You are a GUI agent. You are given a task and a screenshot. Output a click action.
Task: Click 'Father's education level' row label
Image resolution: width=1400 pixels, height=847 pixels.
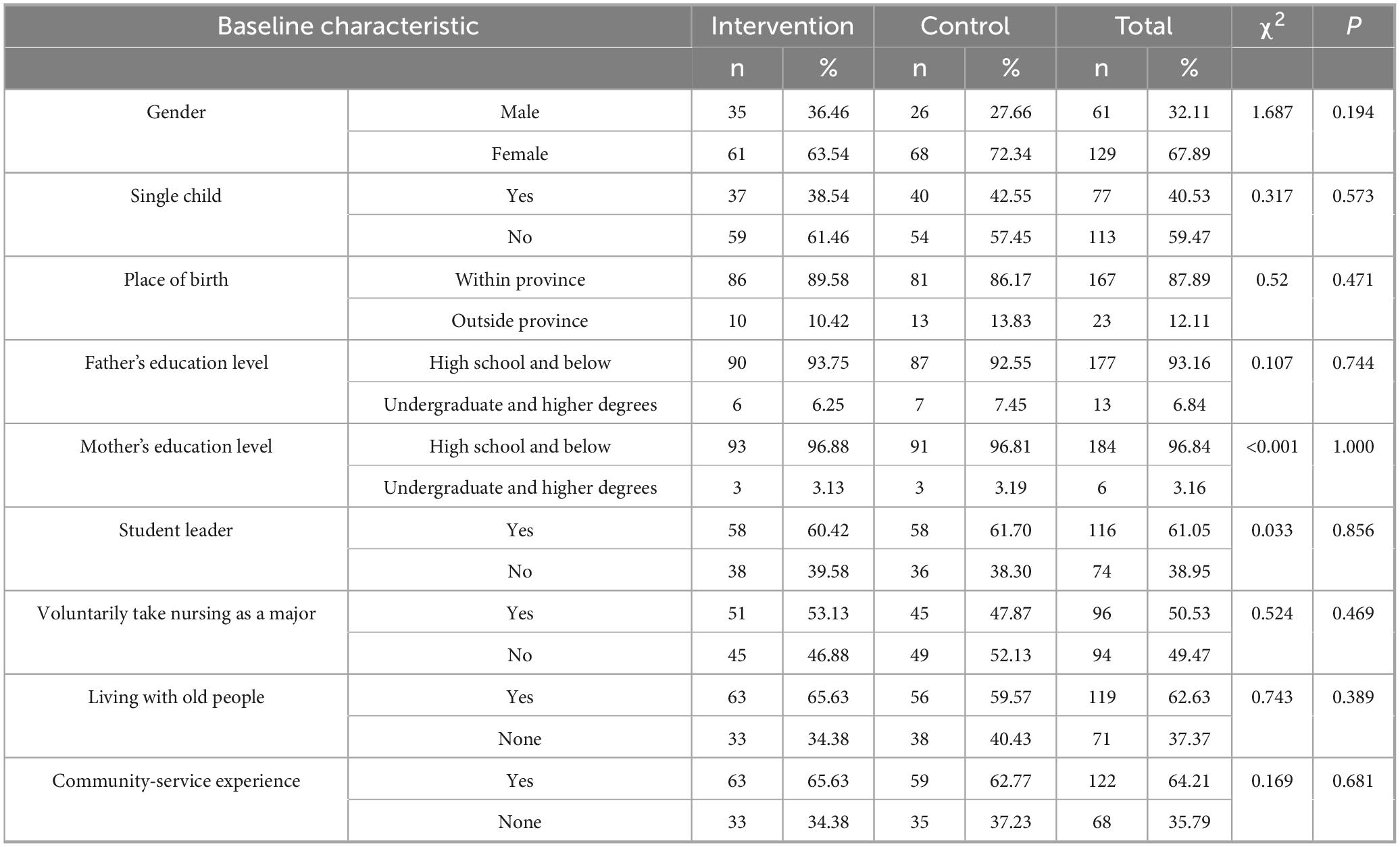176,363
